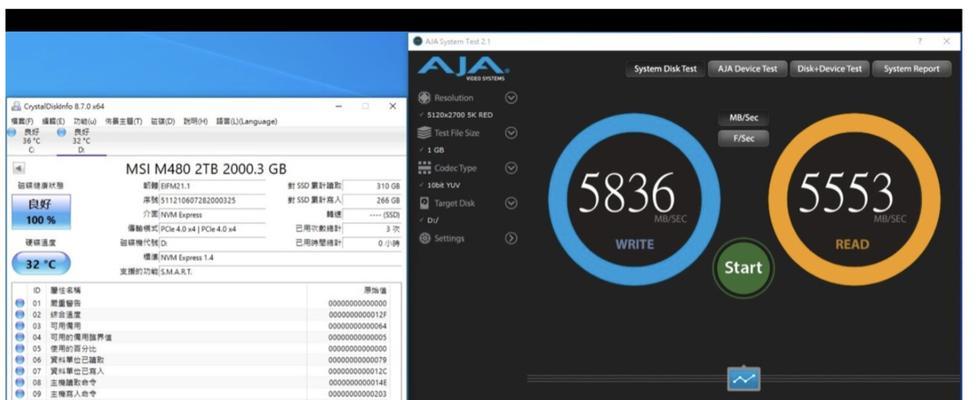Click status orb for drive D: 32 °C

[61, 132]
